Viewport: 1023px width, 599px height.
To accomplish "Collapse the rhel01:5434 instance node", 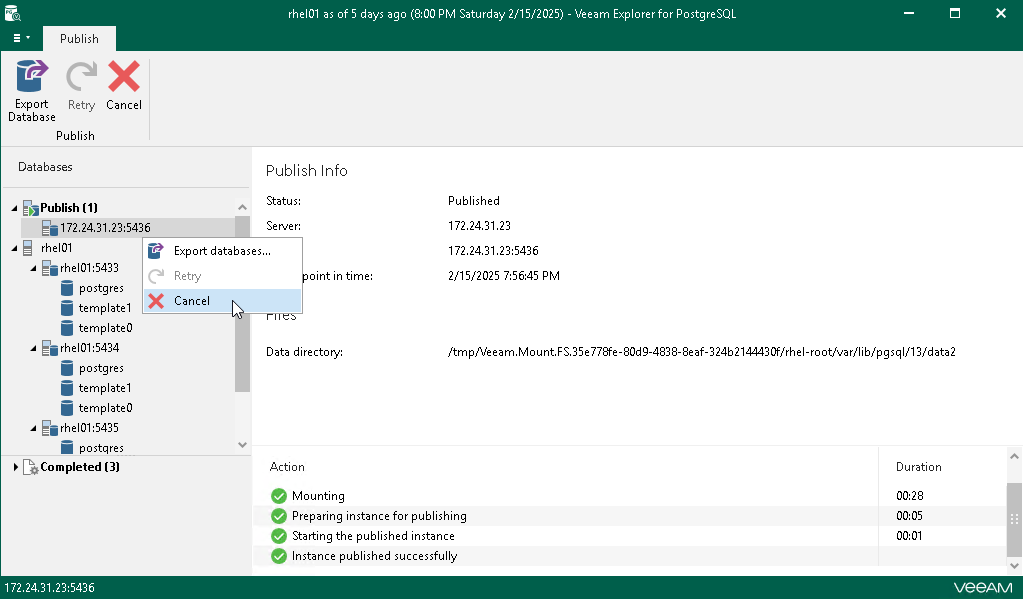I will click(34, 348).
